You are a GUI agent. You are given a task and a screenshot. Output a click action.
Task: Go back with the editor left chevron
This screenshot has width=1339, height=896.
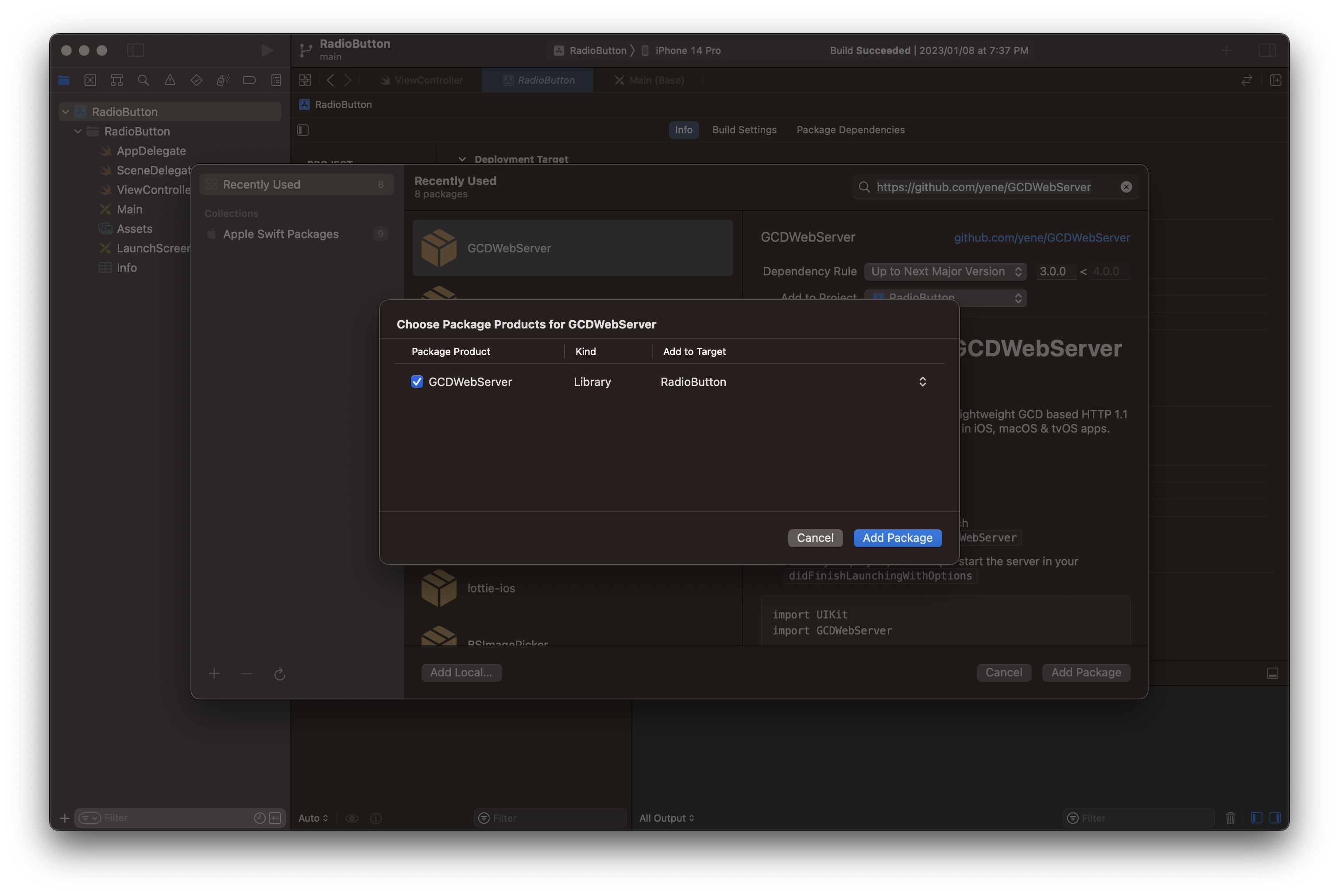[x=330, y=81]
